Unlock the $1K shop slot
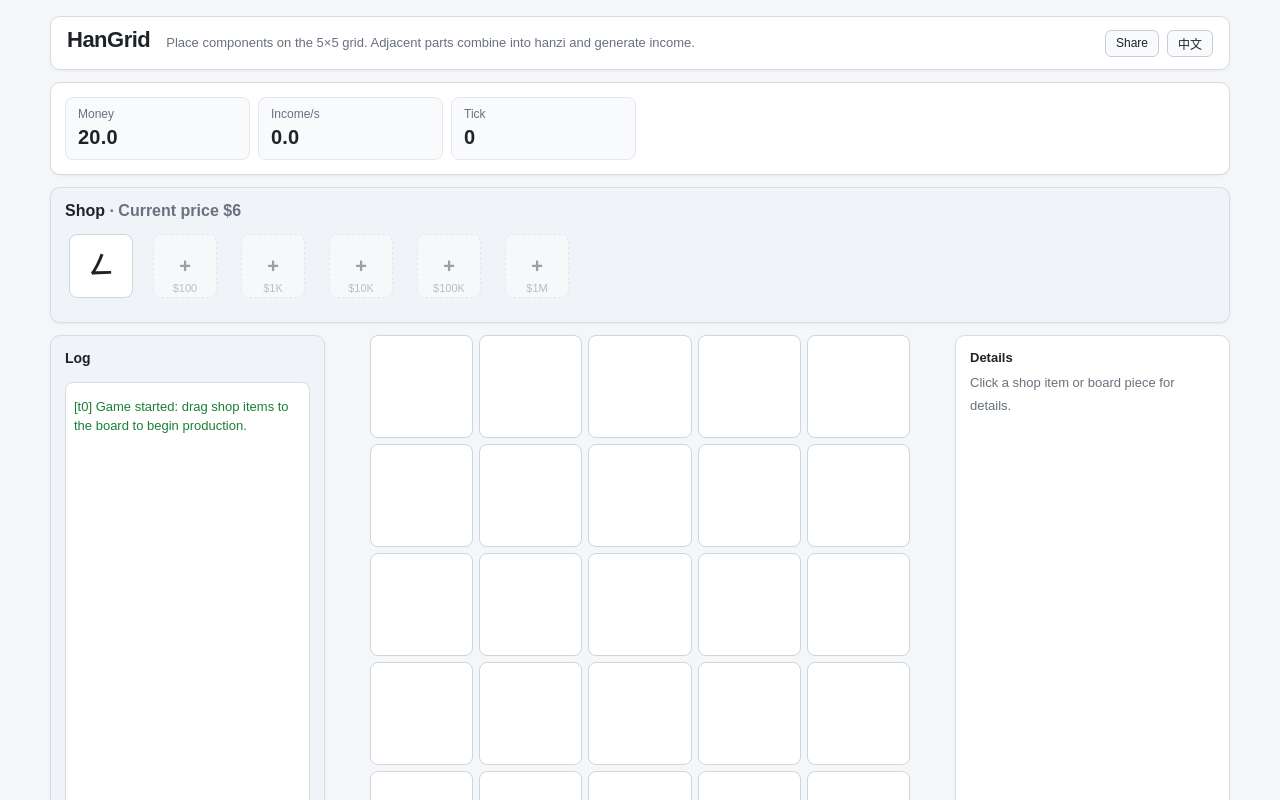This screenshot has width=1280, height=800. click(273, 266)
